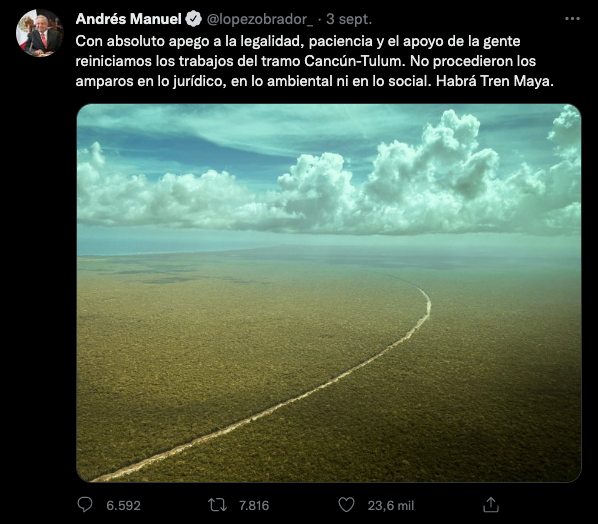598x524 pixels.
Task: Click the 6.592 replies count
Action: point(124,506)
